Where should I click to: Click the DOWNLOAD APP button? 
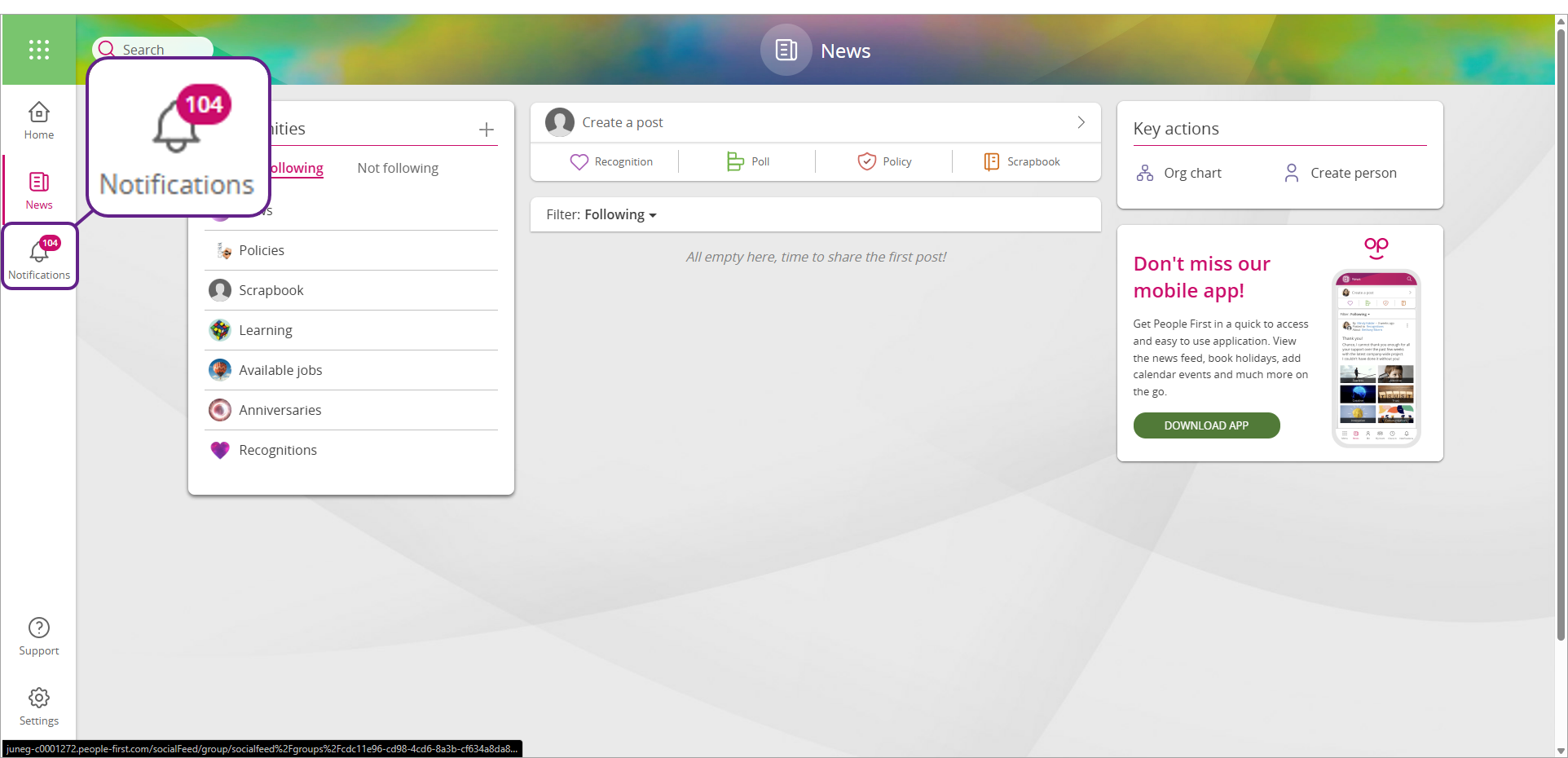[x=1206, y=425]
